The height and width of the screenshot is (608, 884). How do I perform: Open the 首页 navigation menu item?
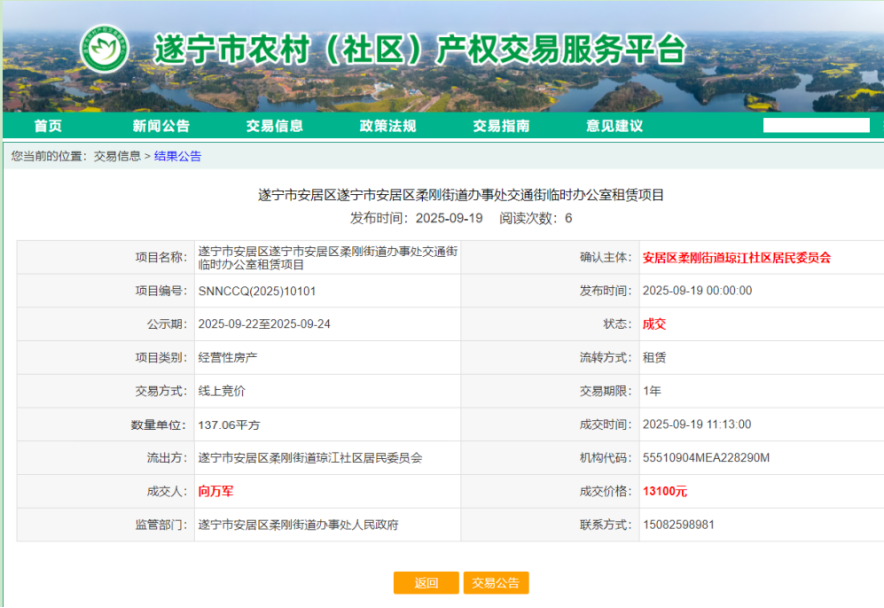pos(48,126)
